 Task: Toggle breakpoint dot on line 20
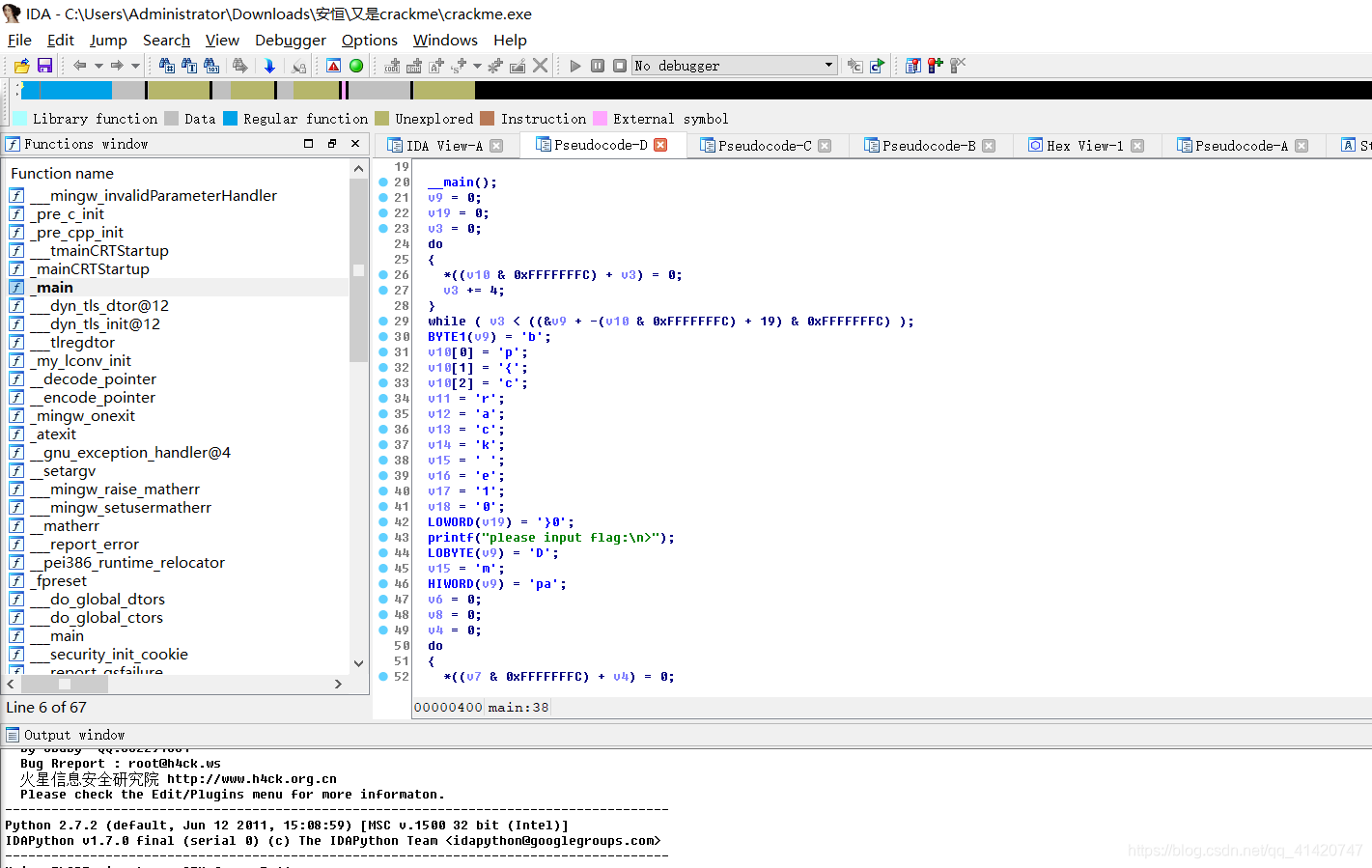[383, 182]
